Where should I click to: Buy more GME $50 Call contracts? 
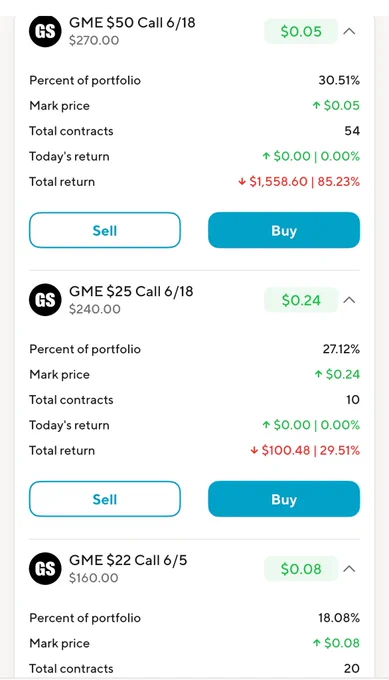click(x=284, y=230)
